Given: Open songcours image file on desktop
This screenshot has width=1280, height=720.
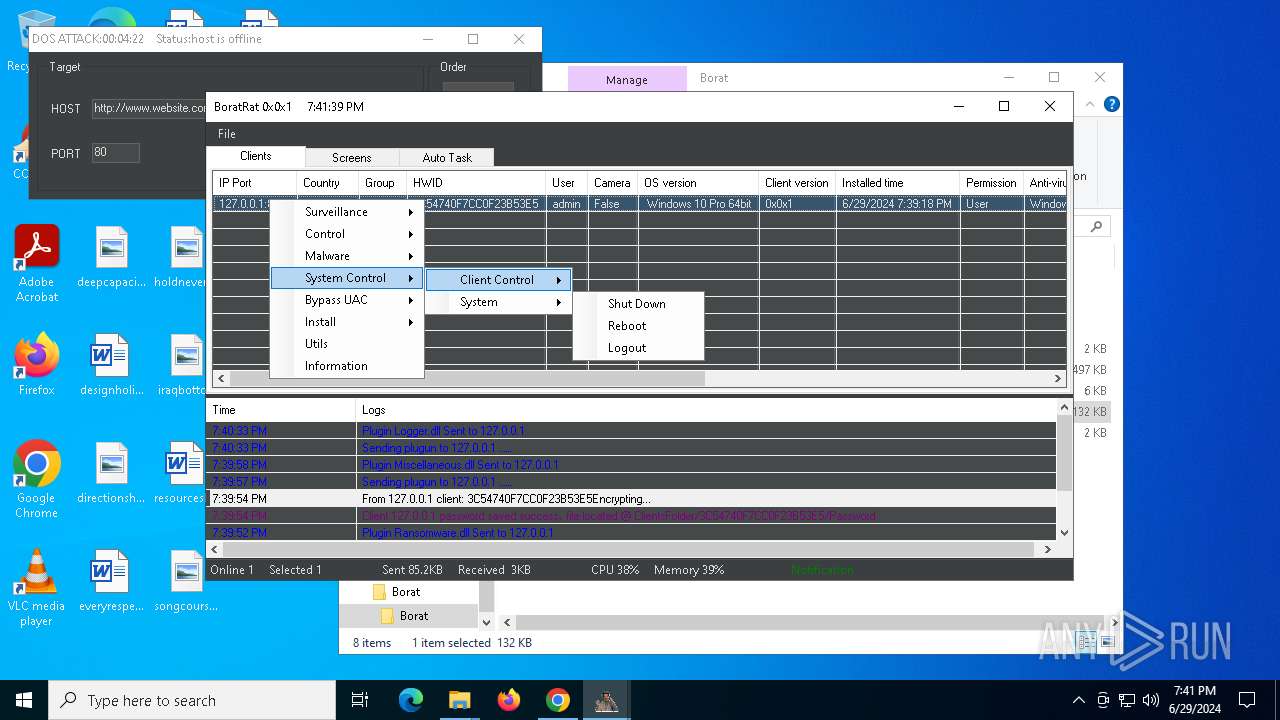Looking at the screenshot, I should (x=186, y=581).
